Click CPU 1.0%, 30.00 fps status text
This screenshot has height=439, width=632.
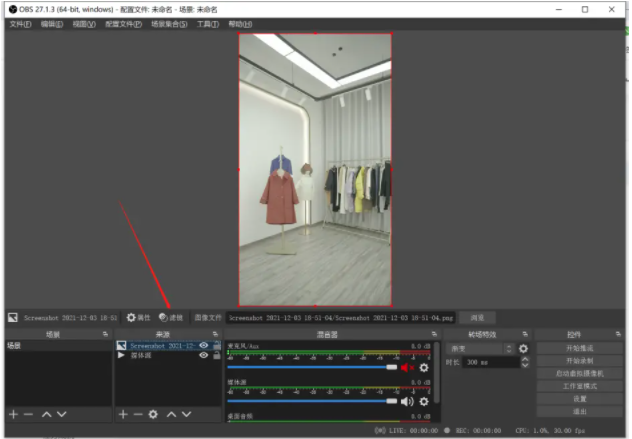click(x=550, y=431)
